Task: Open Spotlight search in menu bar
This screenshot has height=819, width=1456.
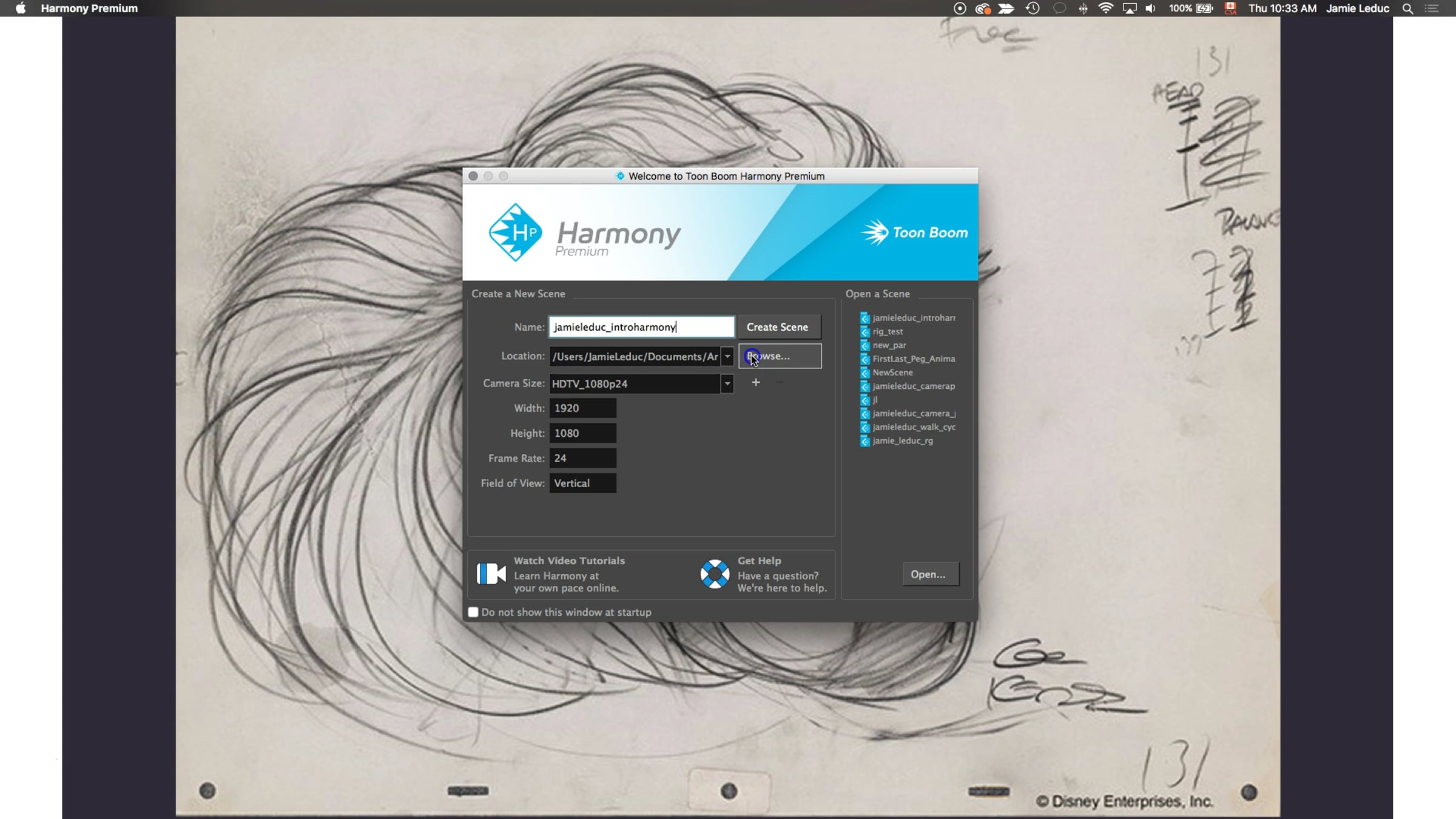Action: click(1408, 8)
